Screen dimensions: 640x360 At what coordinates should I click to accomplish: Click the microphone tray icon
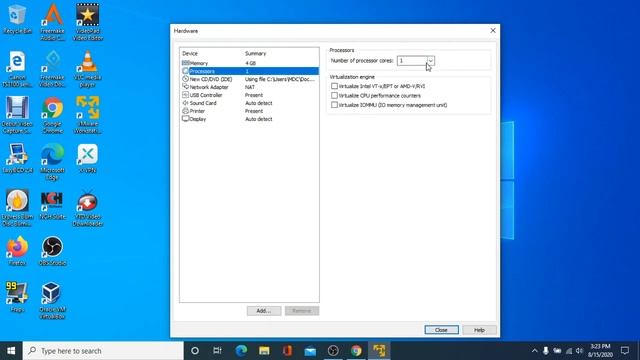pyautogui.click(x=546, y=351)
